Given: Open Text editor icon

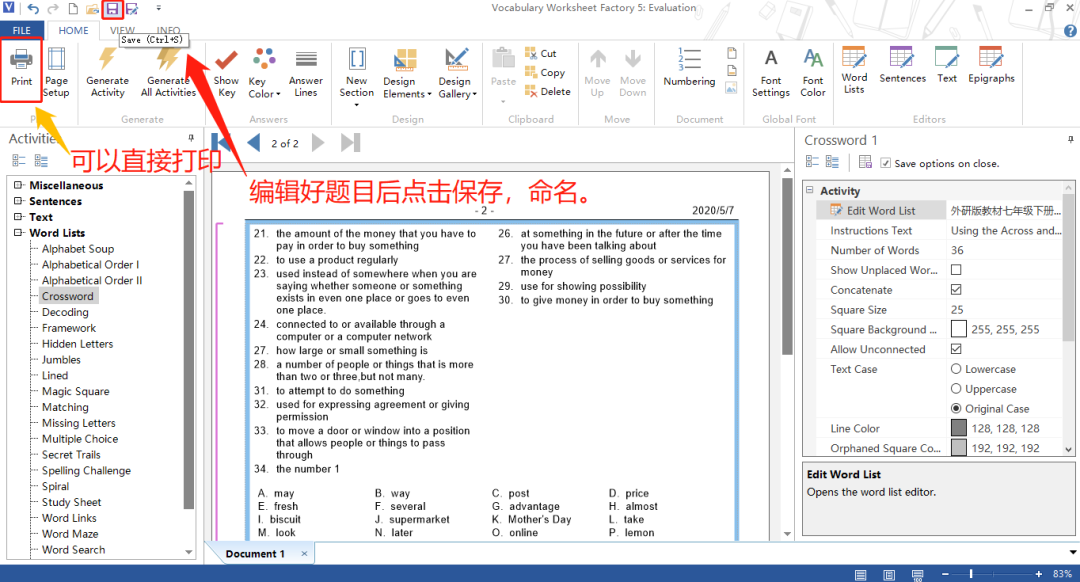Looking at the screenshot, I should point(946,58).
